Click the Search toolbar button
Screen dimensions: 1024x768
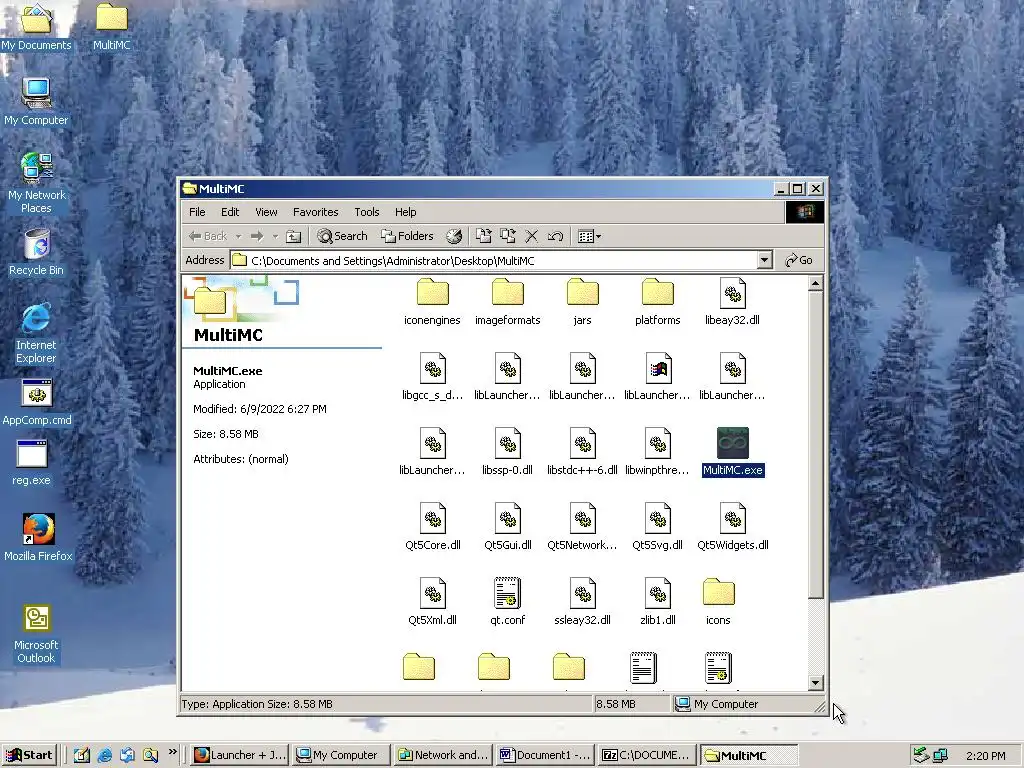[x=343, y=236]
